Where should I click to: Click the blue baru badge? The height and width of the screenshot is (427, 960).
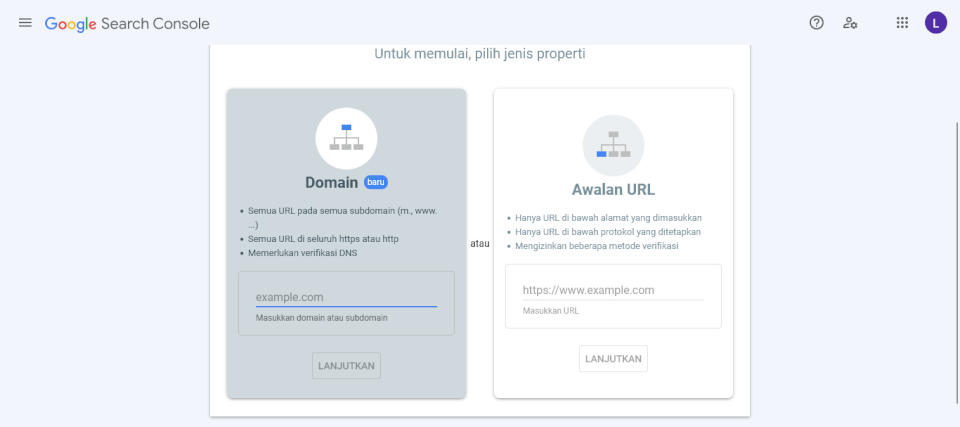(376, 182)
